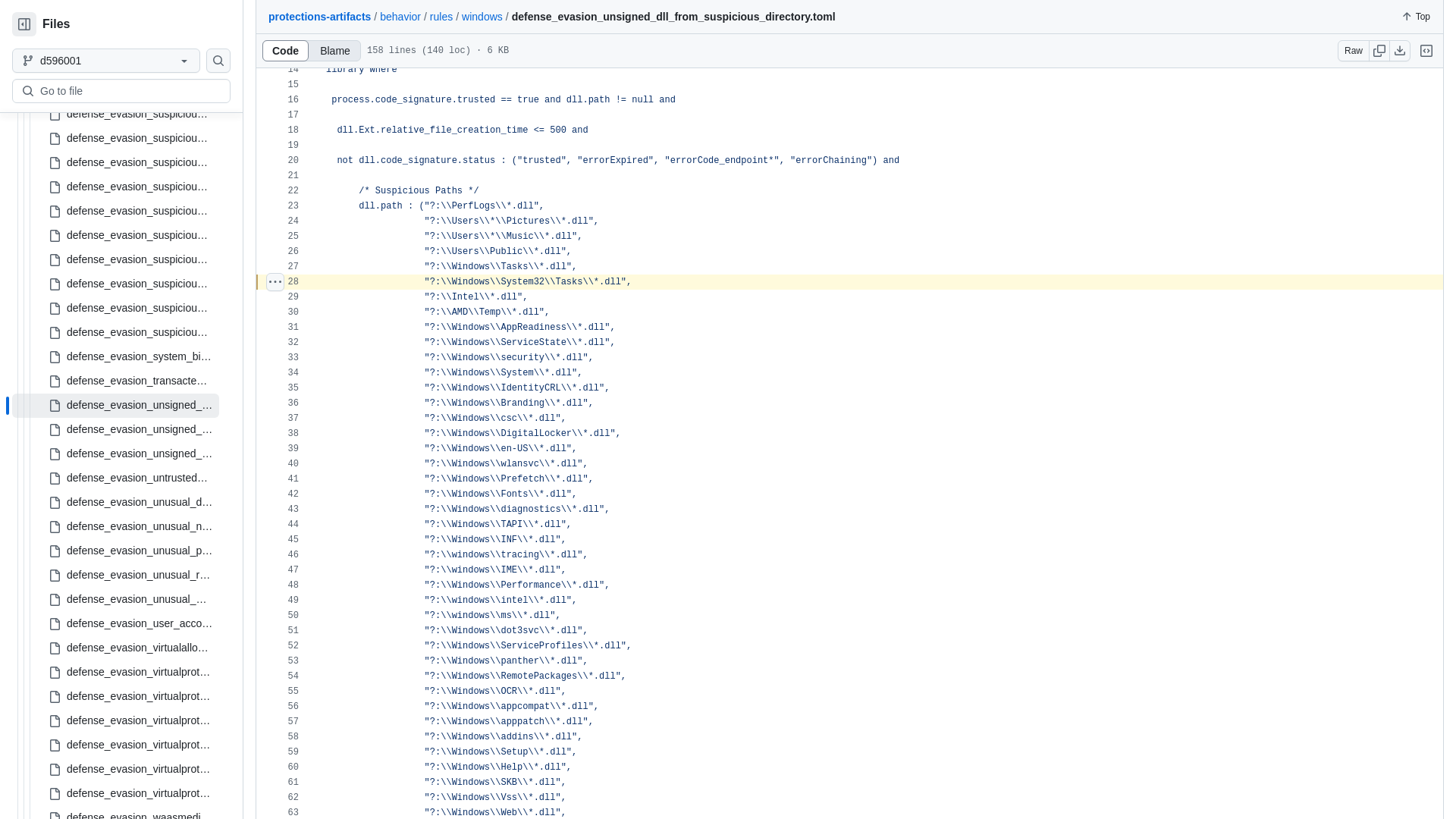
Task: Open the Raw file view
Action: tap(1354, 51)
